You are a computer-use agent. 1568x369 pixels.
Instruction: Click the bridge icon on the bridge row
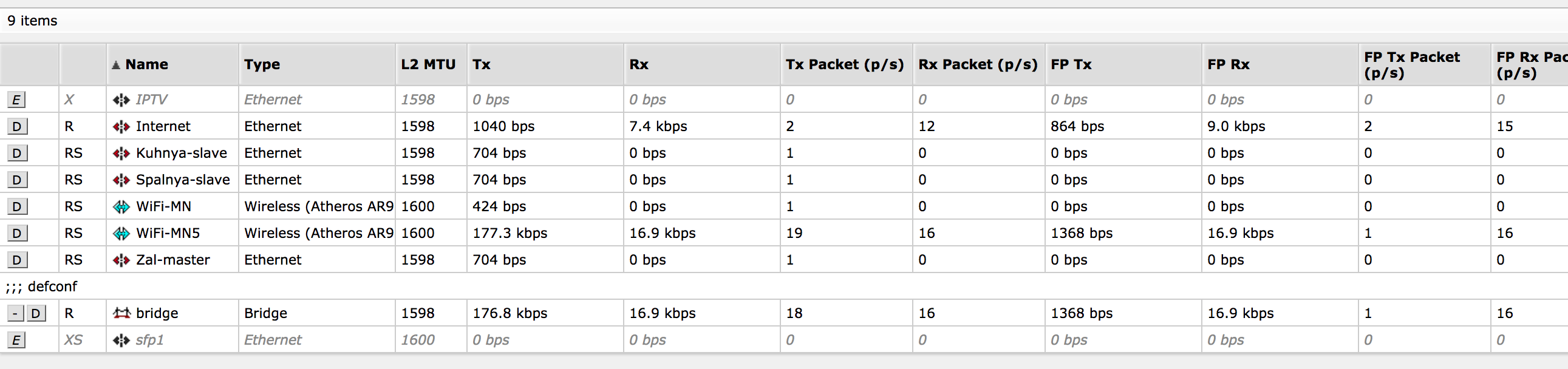121,313
